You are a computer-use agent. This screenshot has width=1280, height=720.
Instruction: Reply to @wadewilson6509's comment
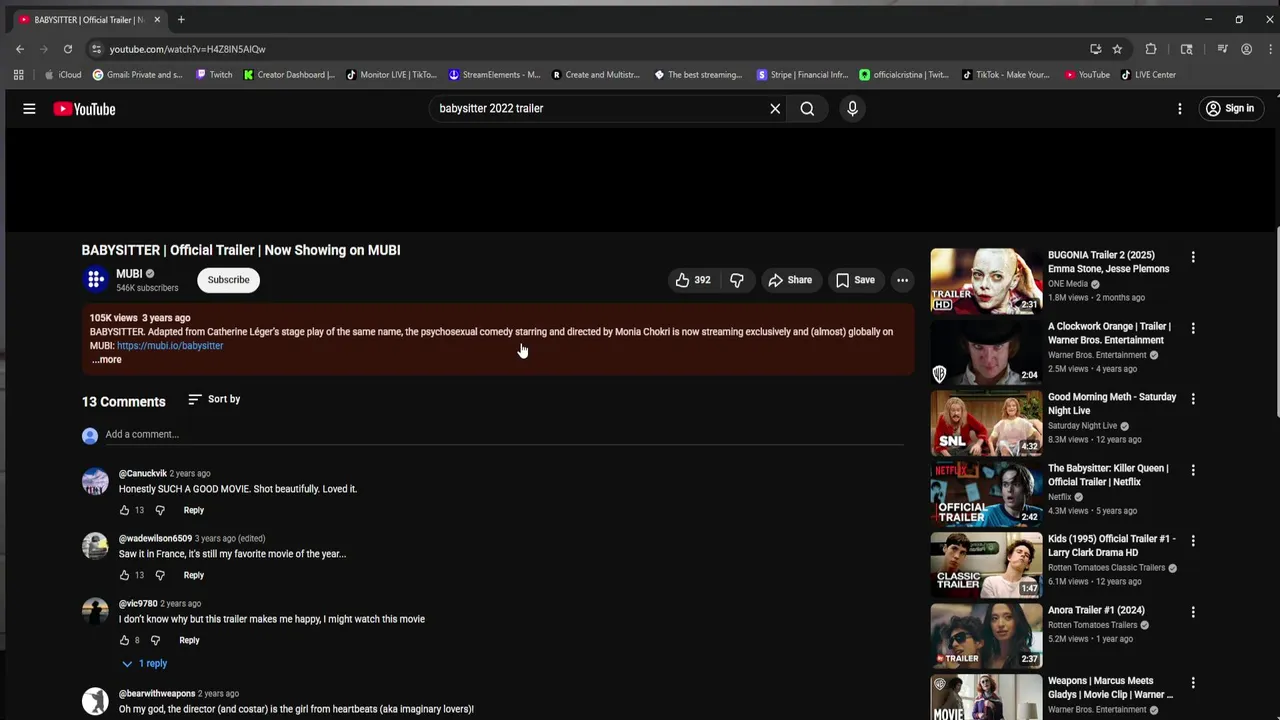point(193,575)
